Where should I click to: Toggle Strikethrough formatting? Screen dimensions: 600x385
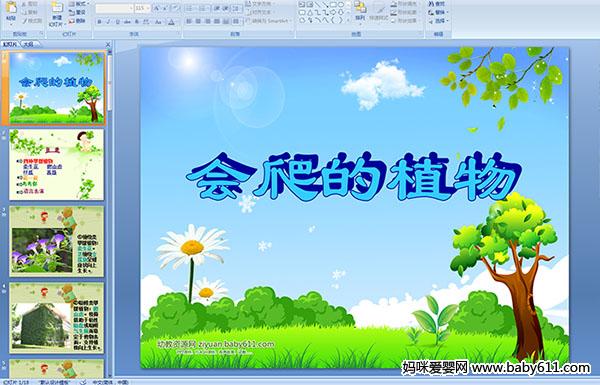(x=127, y=22)
